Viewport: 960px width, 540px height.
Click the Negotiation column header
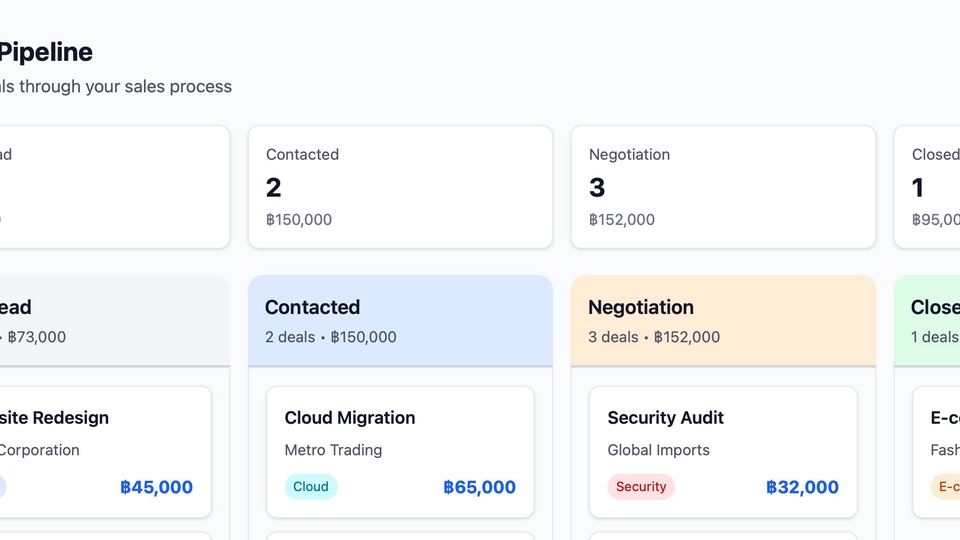pos(723,321)
